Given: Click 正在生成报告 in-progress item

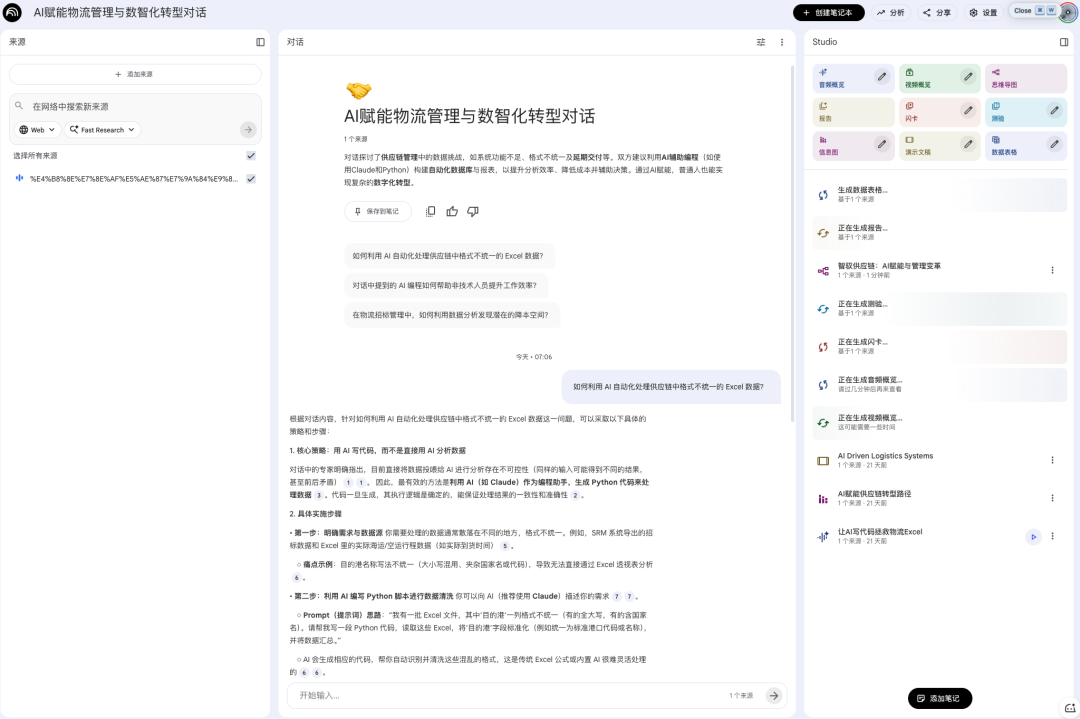Looking at the screenshot, I should pos(939,233).
